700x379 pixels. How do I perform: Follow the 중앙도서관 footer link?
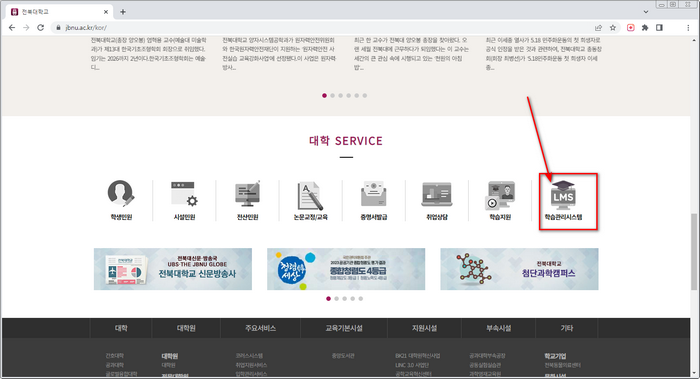343,356
